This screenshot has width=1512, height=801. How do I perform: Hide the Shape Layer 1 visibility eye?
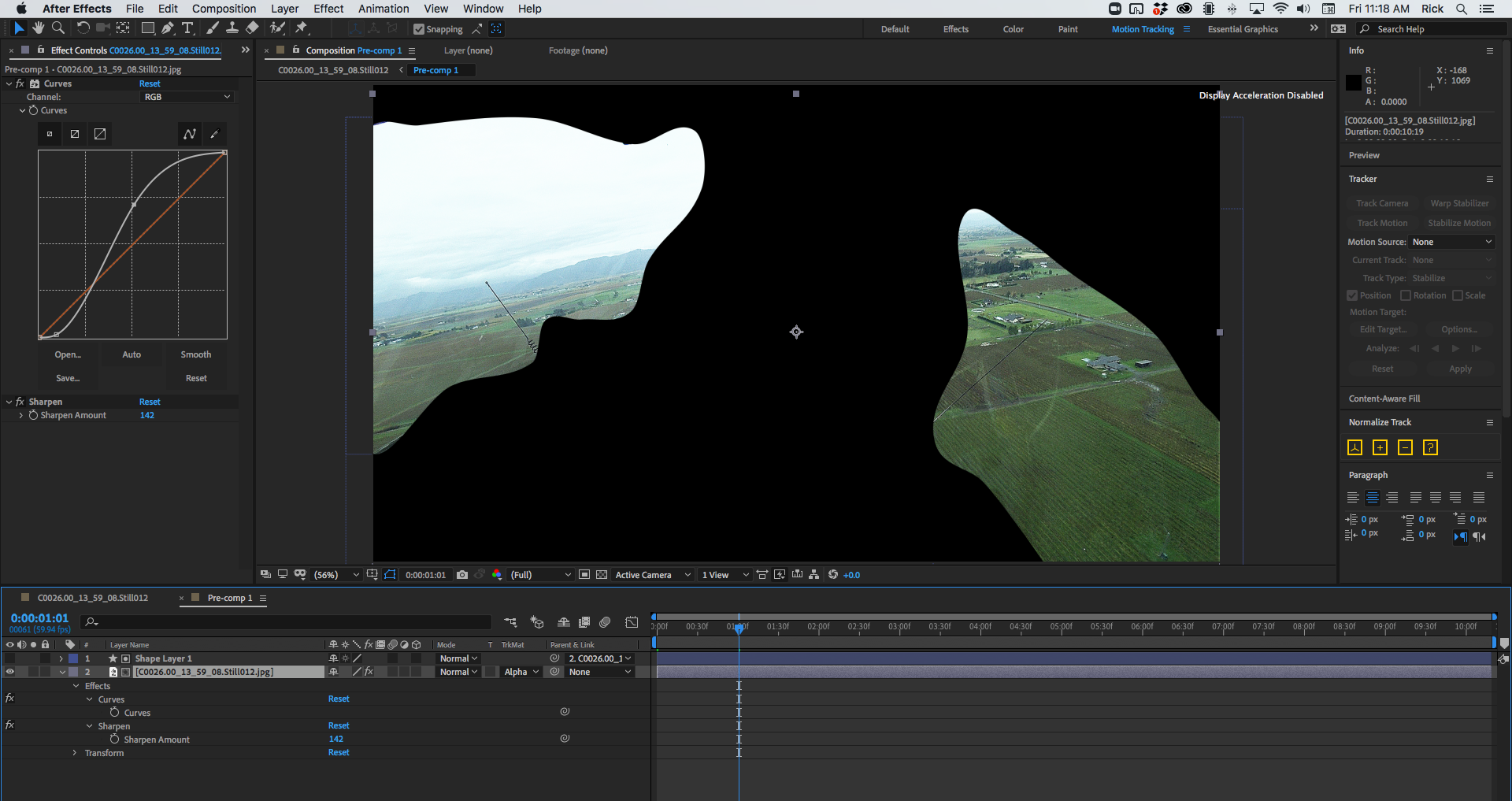point(9,658)
